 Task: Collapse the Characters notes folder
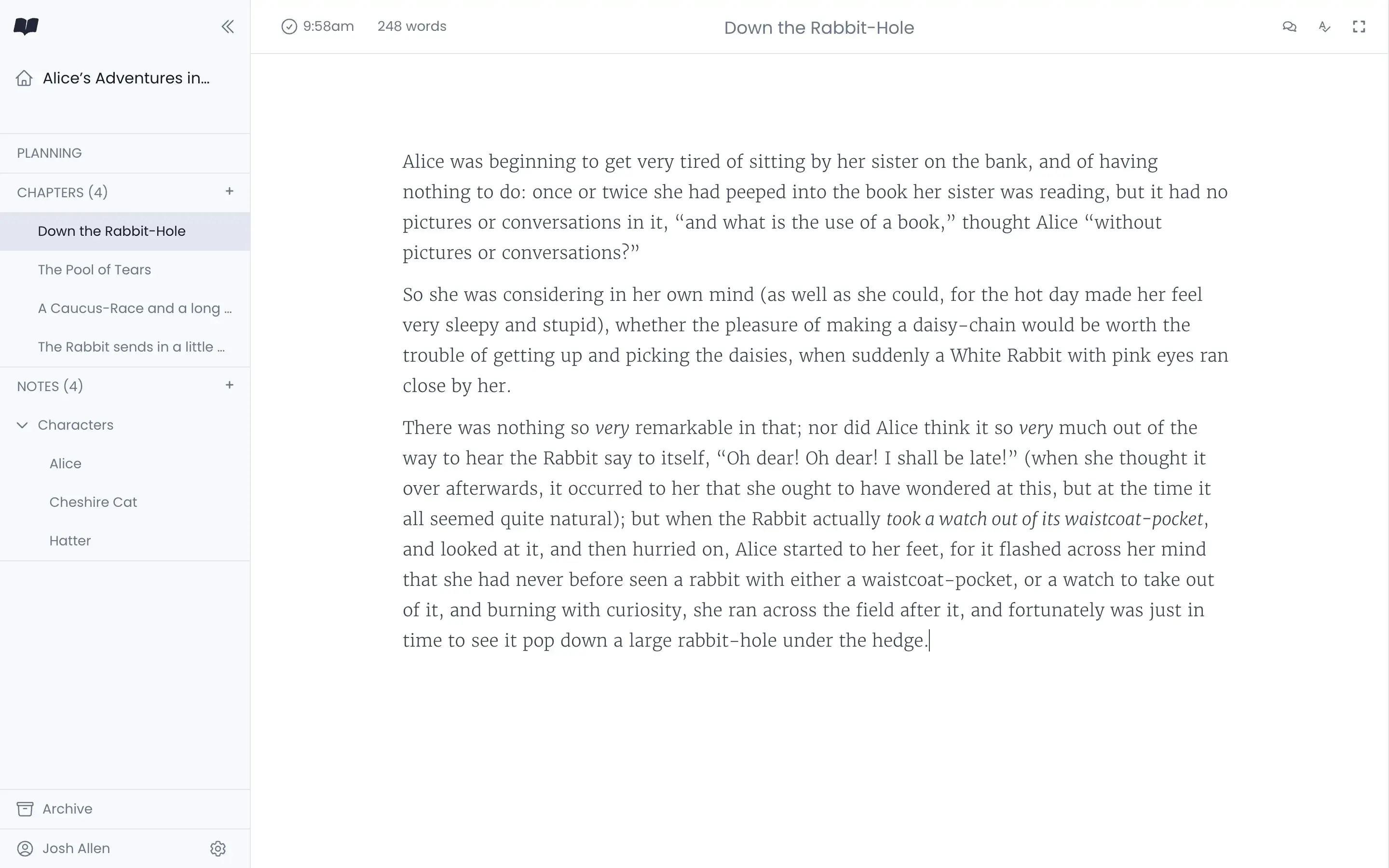tap(22, 425)
